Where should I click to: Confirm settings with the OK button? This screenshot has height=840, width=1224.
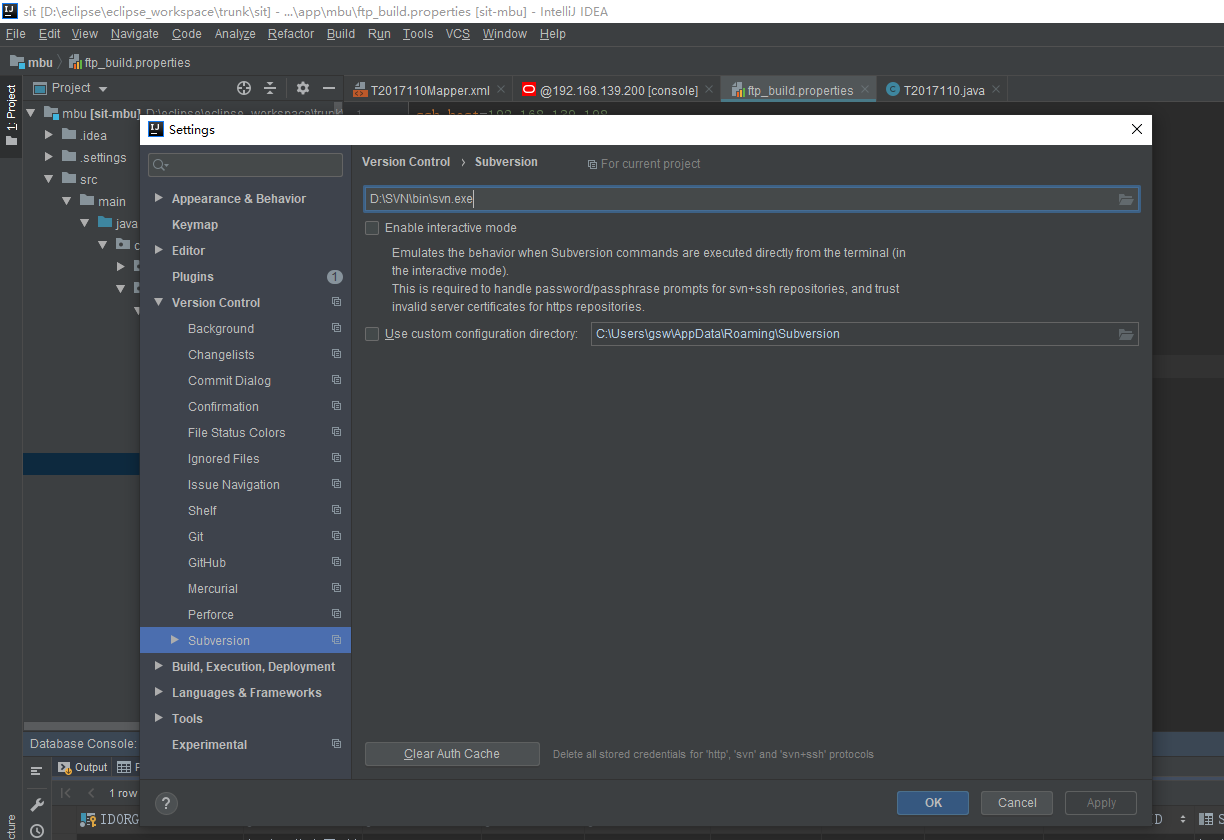tap(932, 802)
